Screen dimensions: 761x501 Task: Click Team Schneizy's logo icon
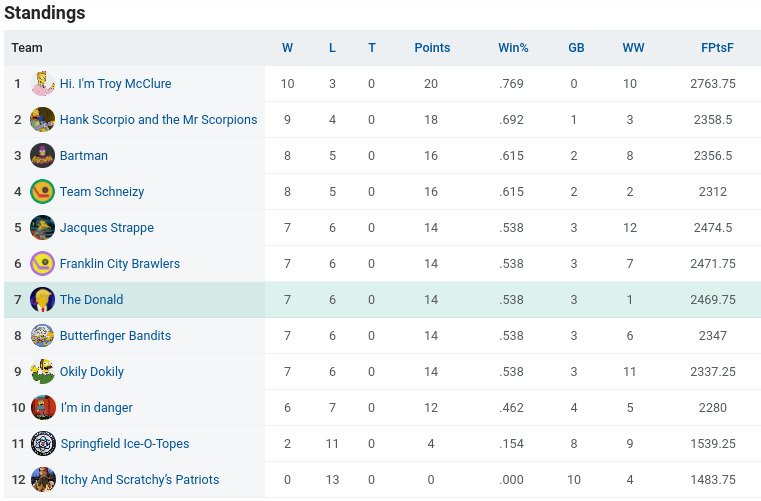coord(42,192)
